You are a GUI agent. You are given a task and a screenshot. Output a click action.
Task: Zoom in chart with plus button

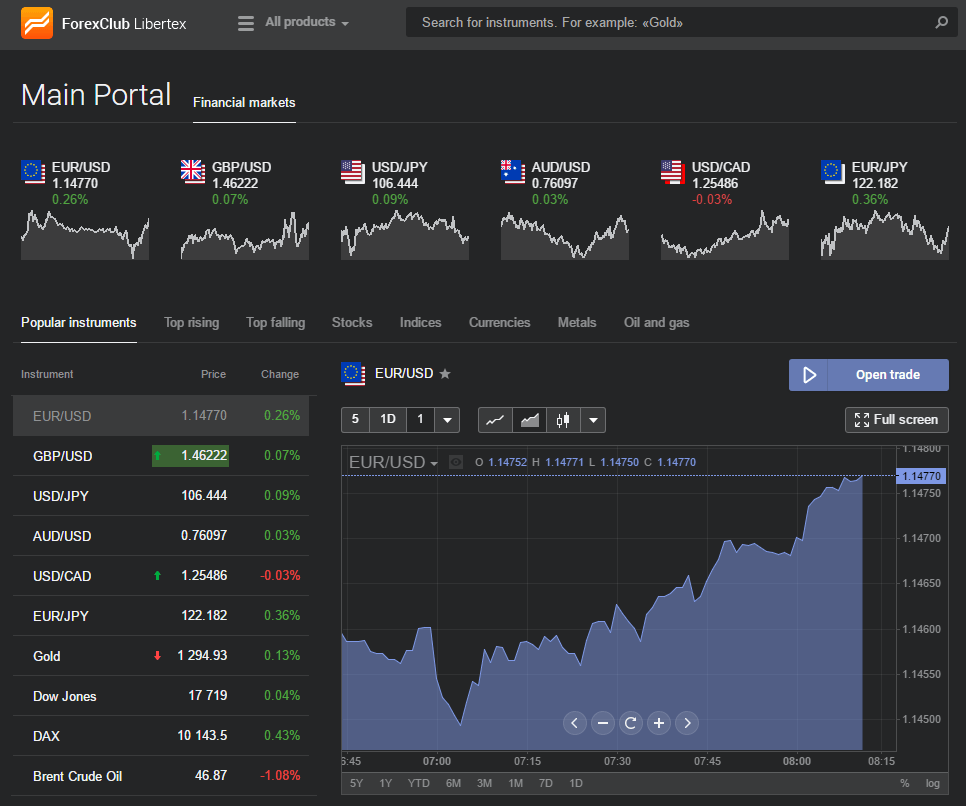659,723
